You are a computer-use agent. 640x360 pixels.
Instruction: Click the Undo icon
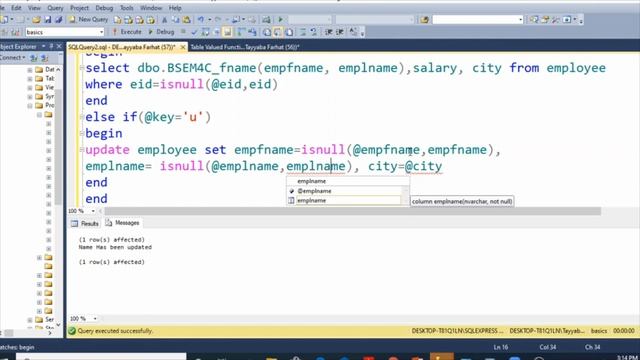pos(201,19)
